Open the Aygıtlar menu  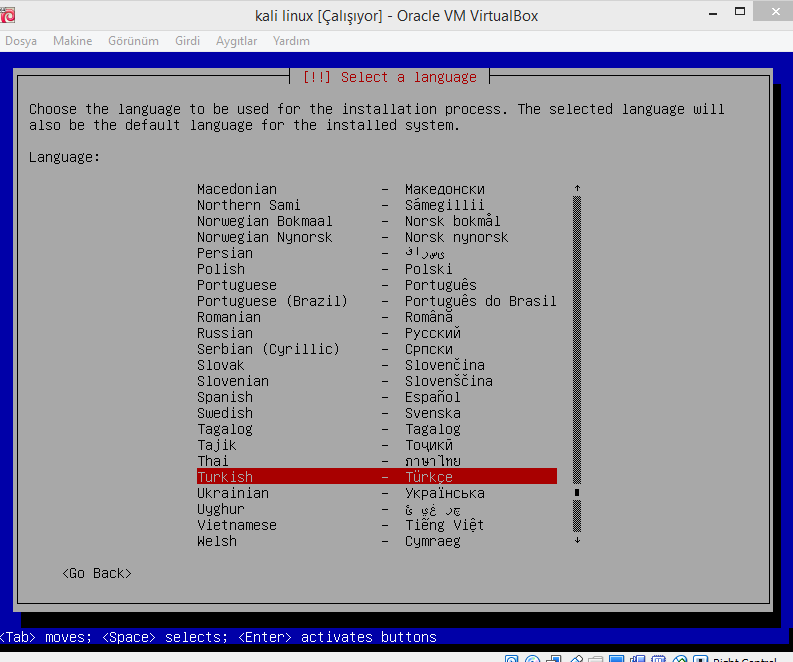pos(236,41)
